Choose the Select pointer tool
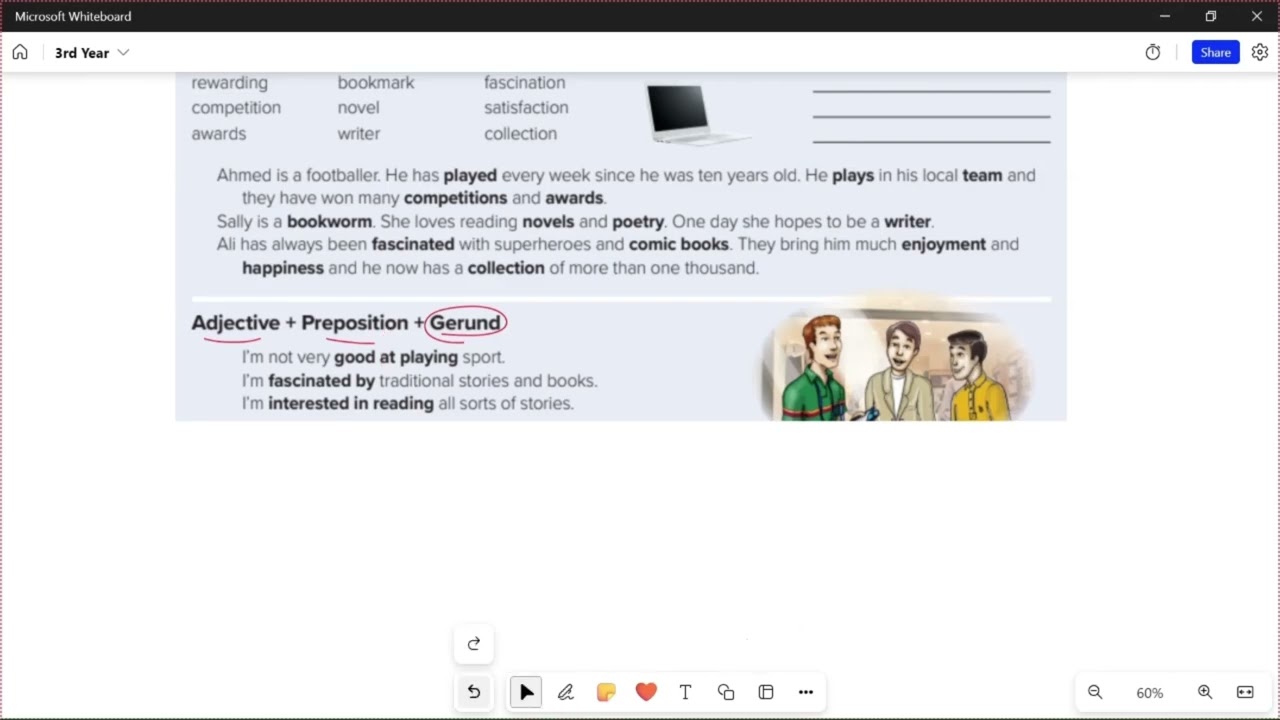The image size is (1280, 720). 526,692
